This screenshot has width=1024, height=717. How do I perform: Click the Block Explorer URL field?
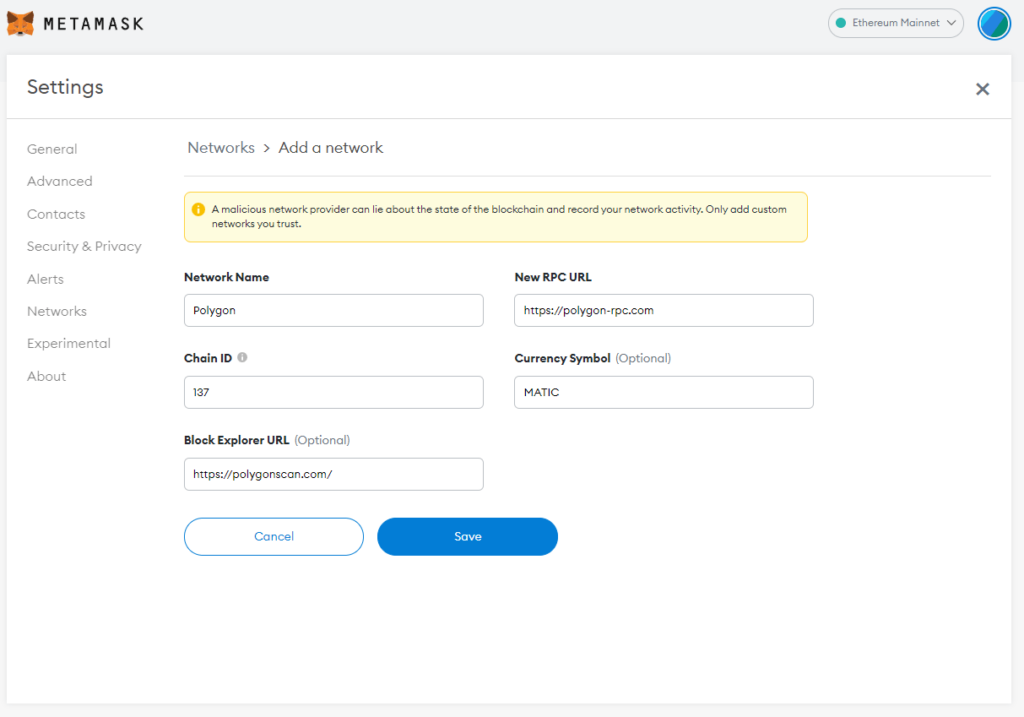[334, 474]
